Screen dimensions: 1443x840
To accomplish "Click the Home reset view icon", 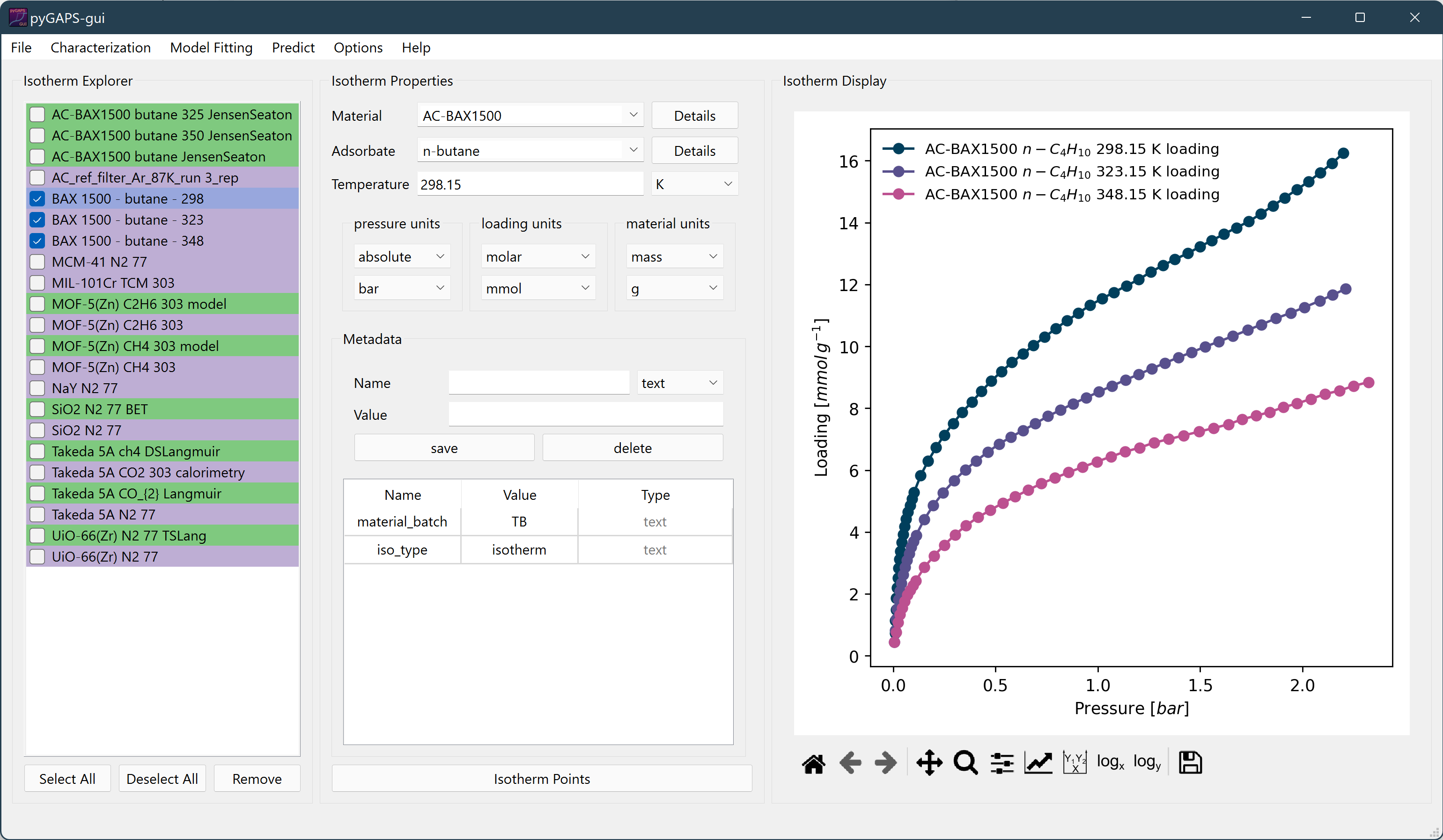I will 813,763.
